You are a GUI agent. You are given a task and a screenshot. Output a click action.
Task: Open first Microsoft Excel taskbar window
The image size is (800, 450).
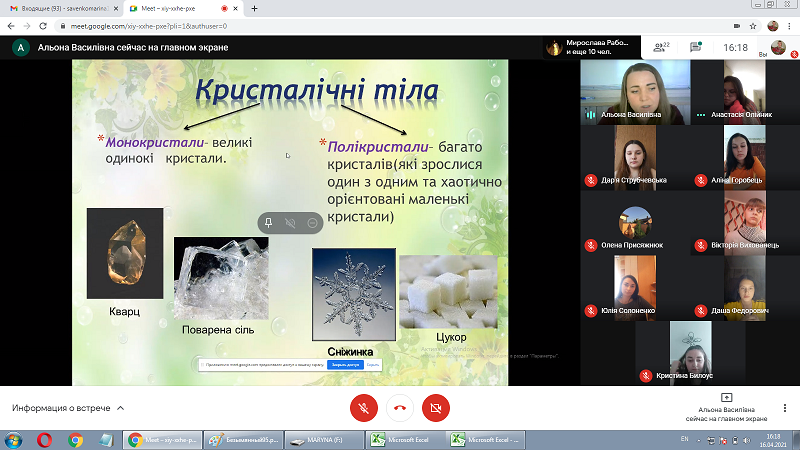pyautogui.click(x=406, y=440)
